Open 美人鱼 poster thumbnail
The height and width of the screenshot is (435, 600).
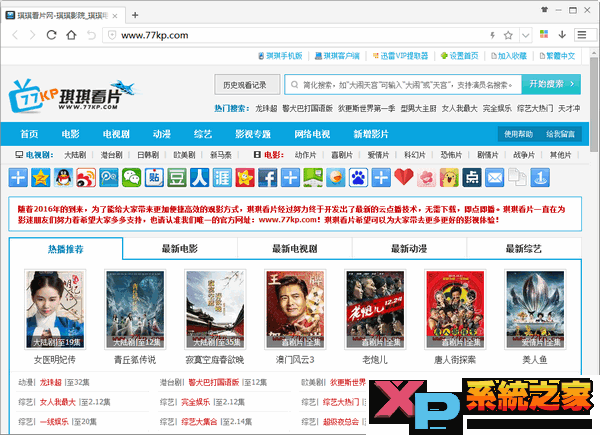[535, 309]
